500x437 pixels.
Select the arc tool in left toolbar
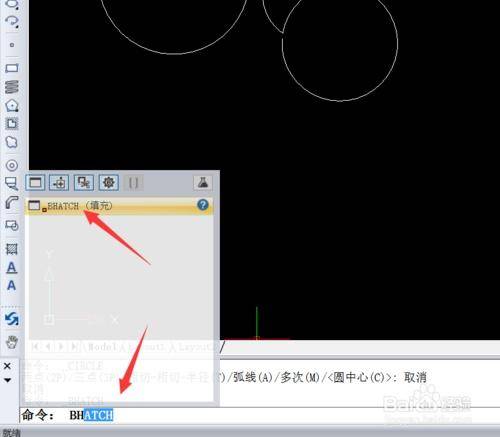12,21
